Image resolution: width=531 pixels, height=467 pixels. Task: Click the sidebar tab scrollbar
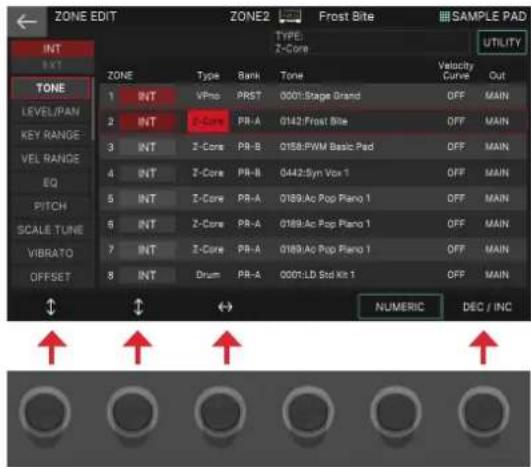[x=93, y=109]
